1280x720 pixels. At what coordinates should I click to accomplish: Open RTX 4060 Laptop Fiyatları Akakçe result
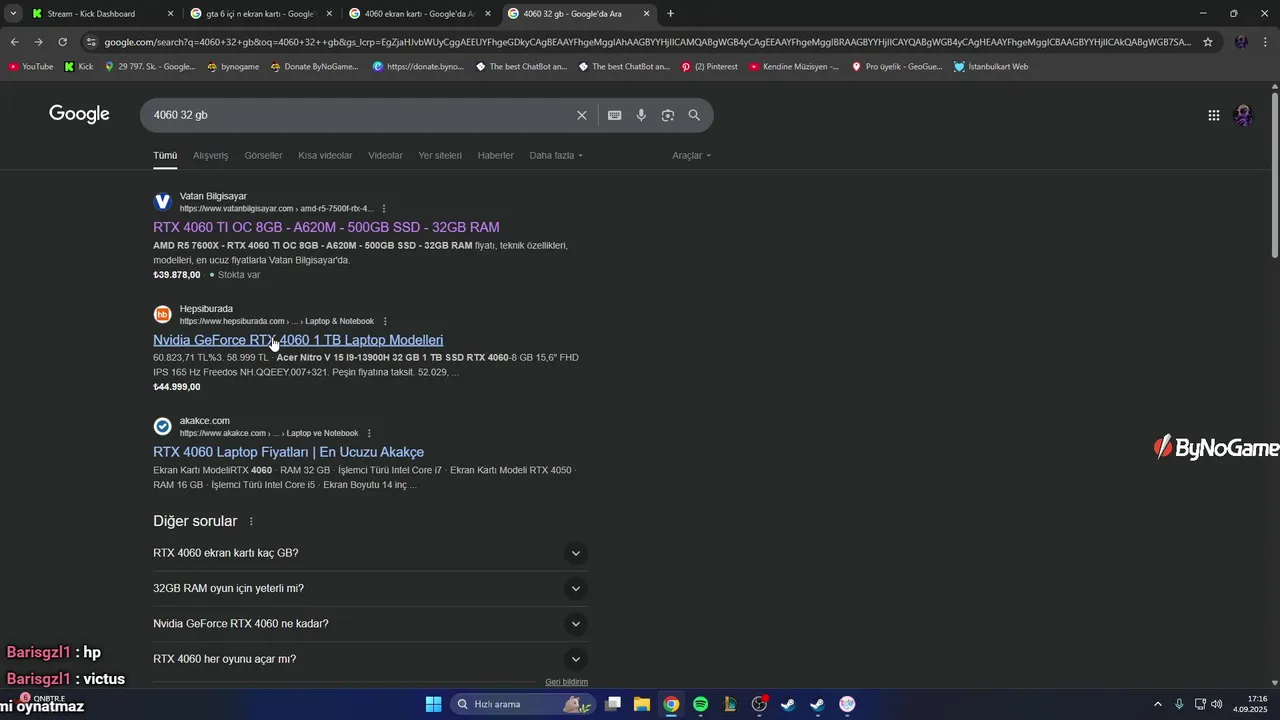click(288, 452)
